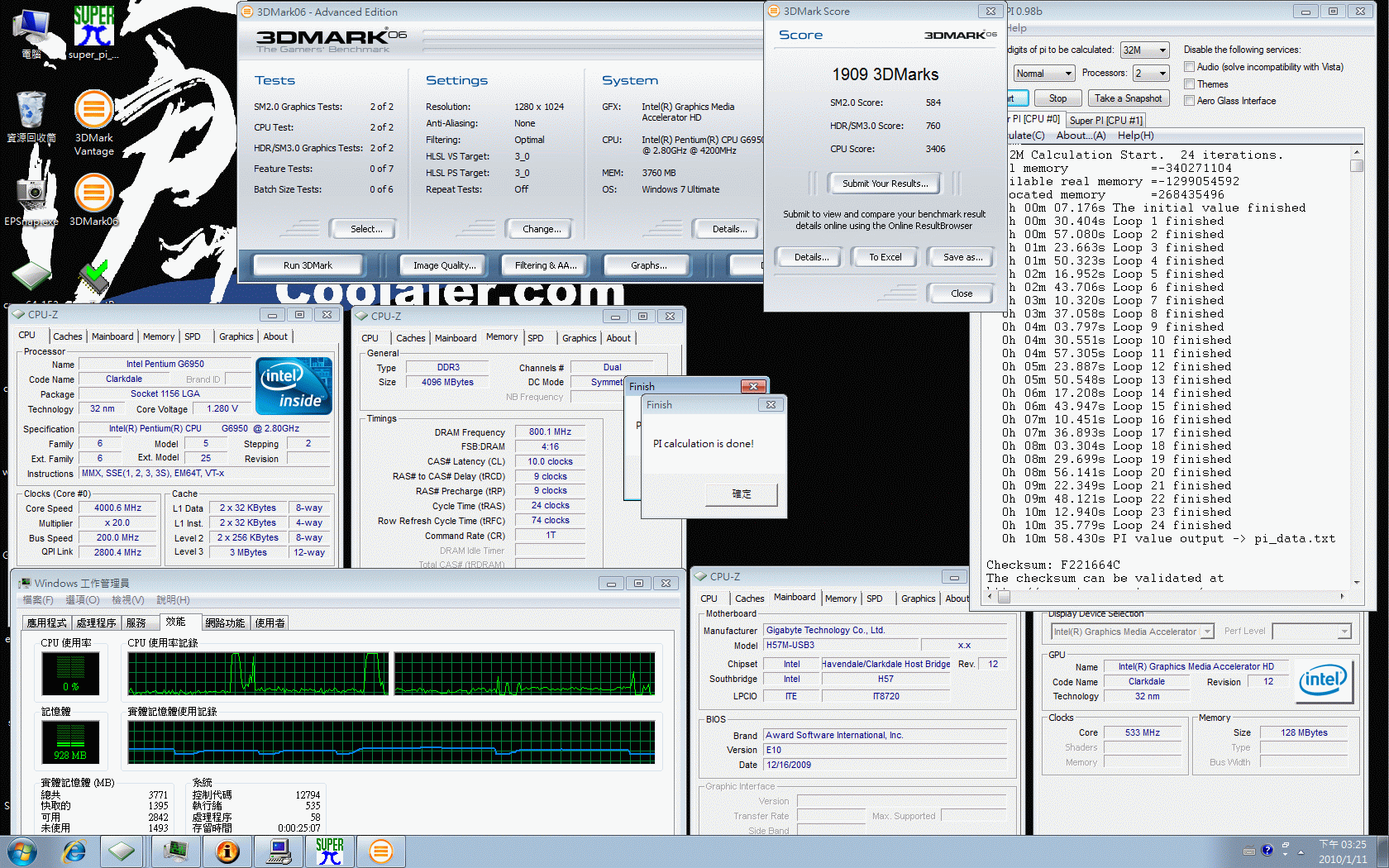Open the Processors count dropdown

coord(1151,74)
